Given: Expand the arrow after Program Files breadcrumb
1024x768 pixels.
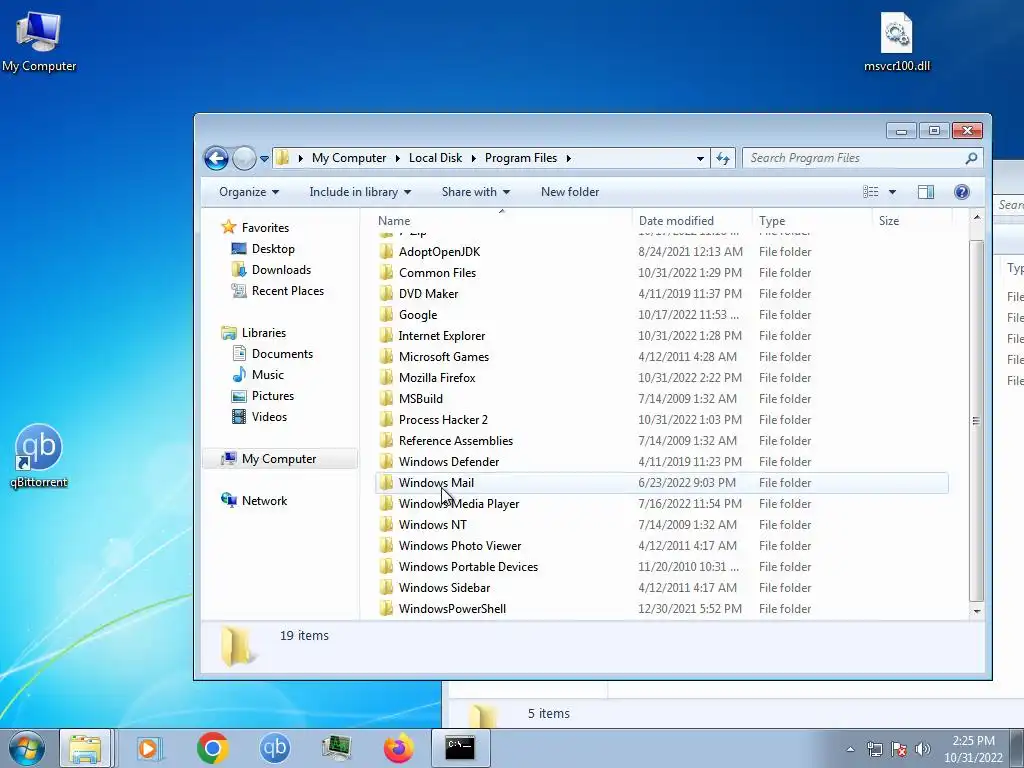Looking at the screenshot, I should click(x=569, y=158).
